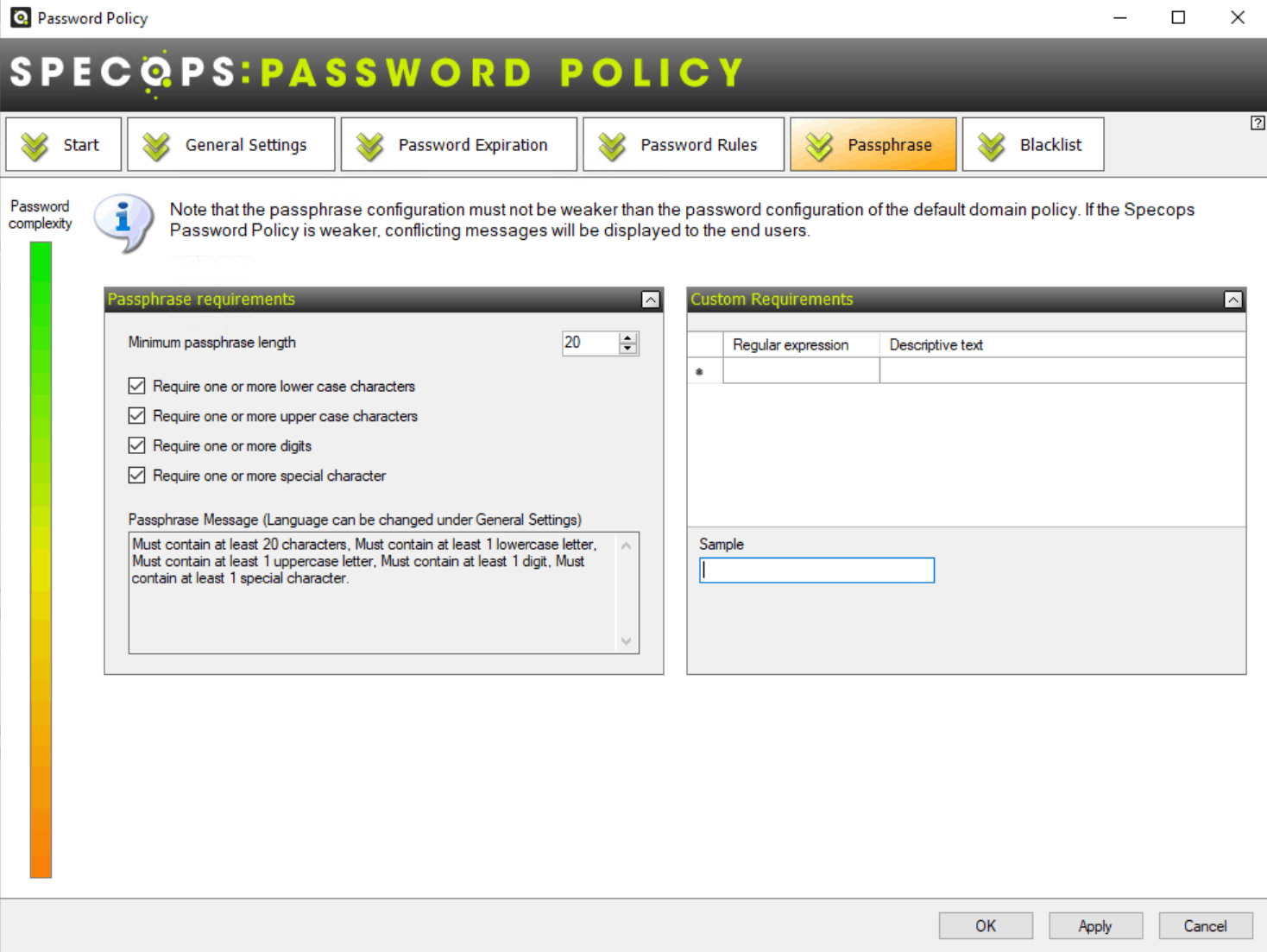This screenshot has width=1267, height=952.
Task: Collapse the Custom Requirements panel
Action: 1233,299
